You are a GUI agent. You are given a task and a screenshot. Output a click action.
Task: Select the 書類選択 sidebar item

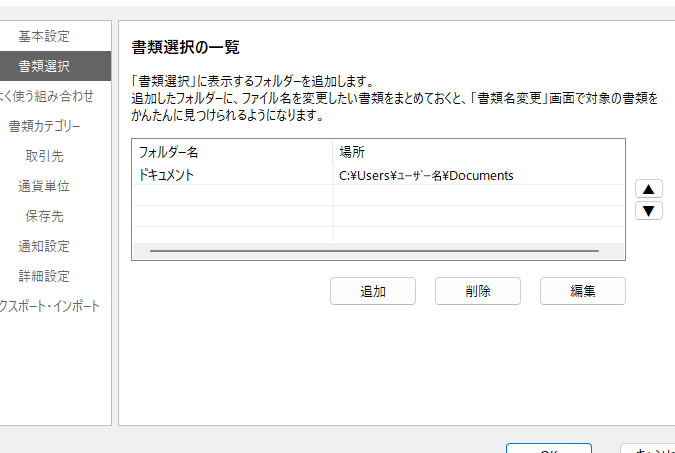(45, 66)
